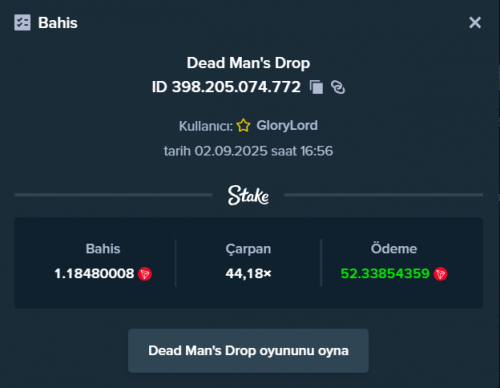Close the Bahis dialog
500x388 pixels.
click(x=475, y=23)
